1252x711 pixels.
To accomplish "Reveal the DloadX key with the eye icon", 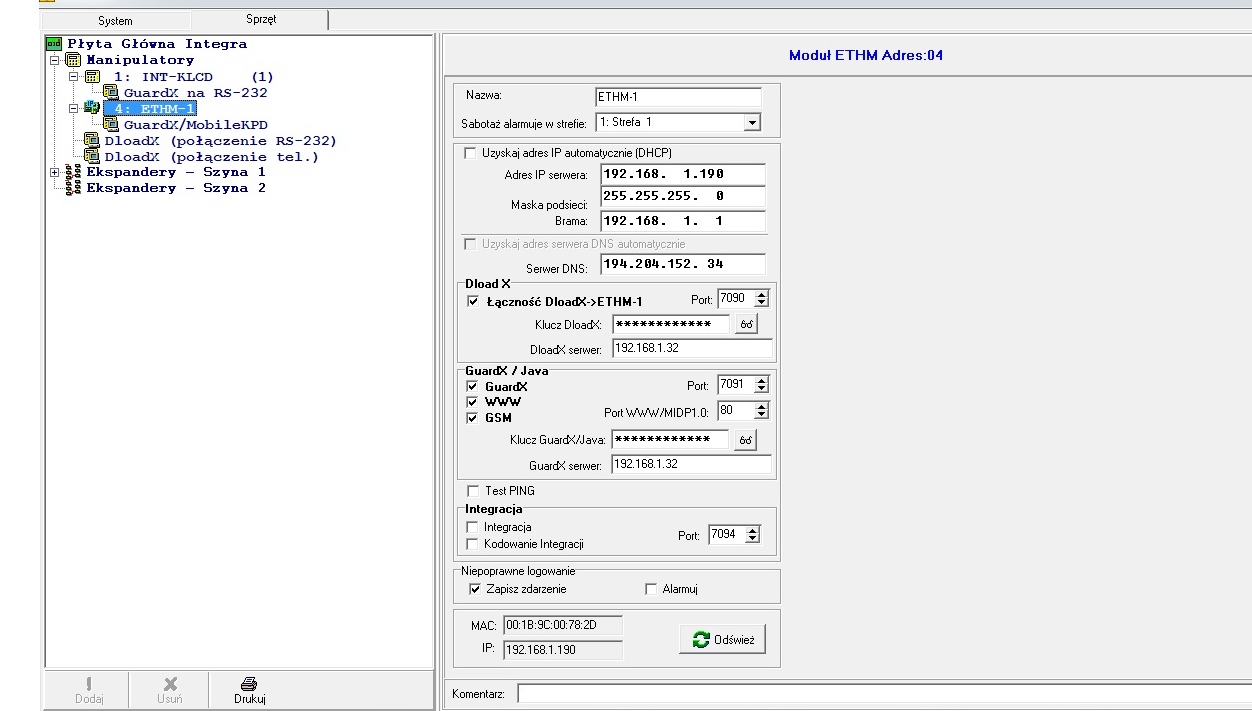I will coord(746,324).
